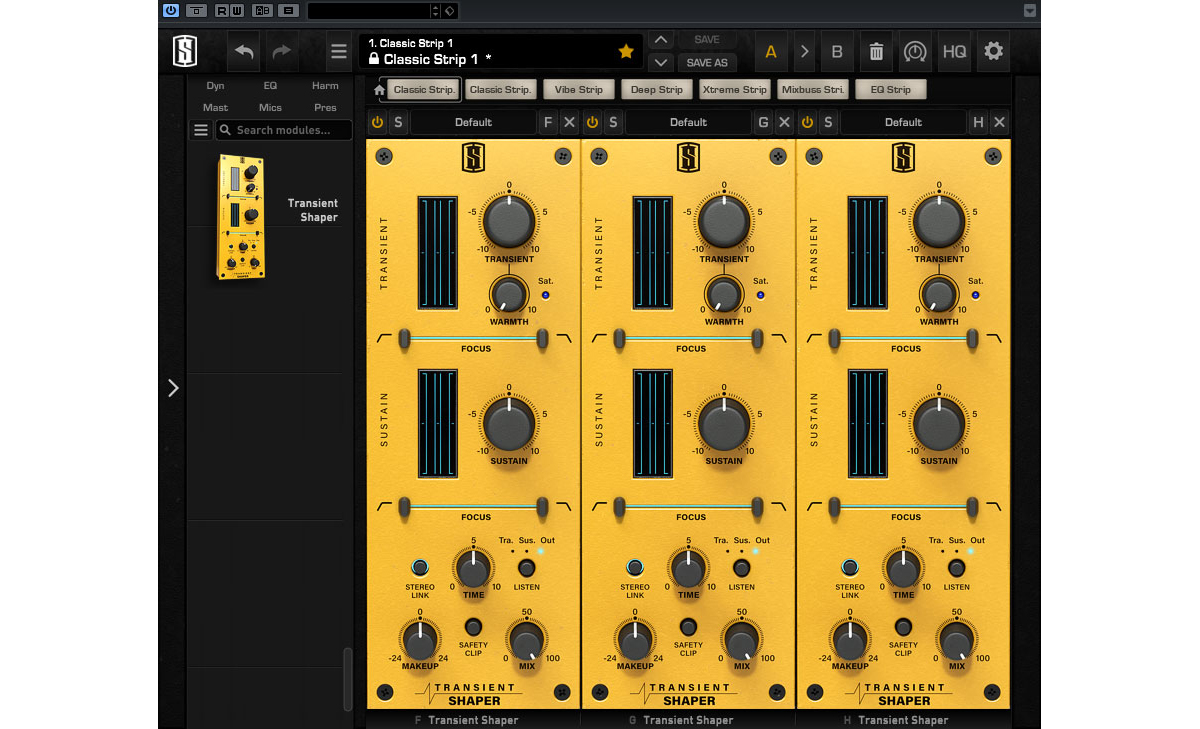Expand the left side panel arrow
Screen dimensions: 1200x729
173,388
